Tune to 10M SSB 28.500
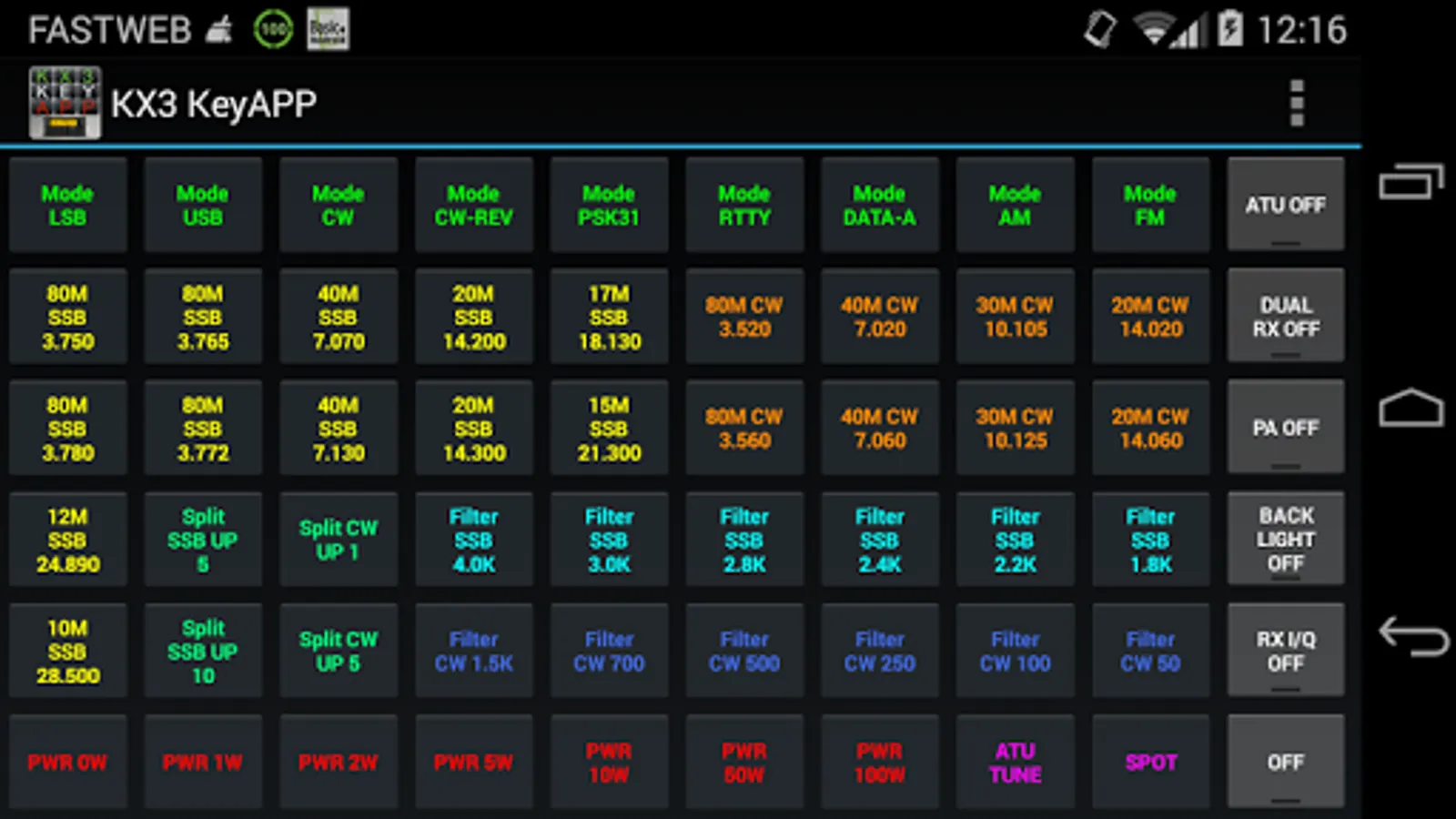The image size is (1456, 819). (x=67, y=651)
